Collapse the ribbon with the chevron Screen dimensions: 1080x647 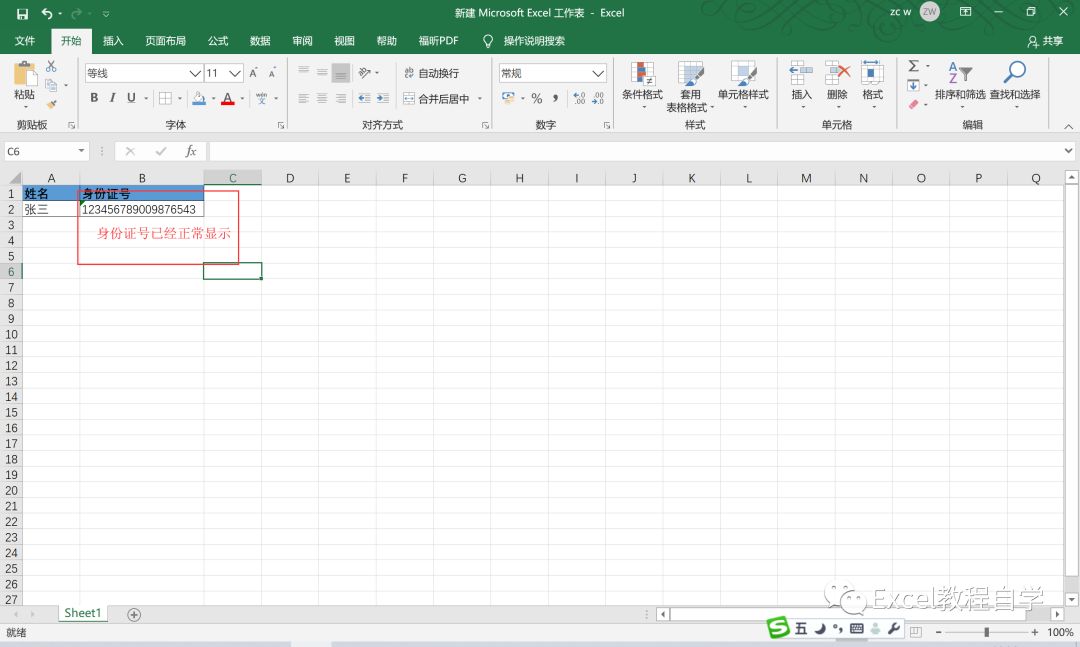(x=1068, y=126)
